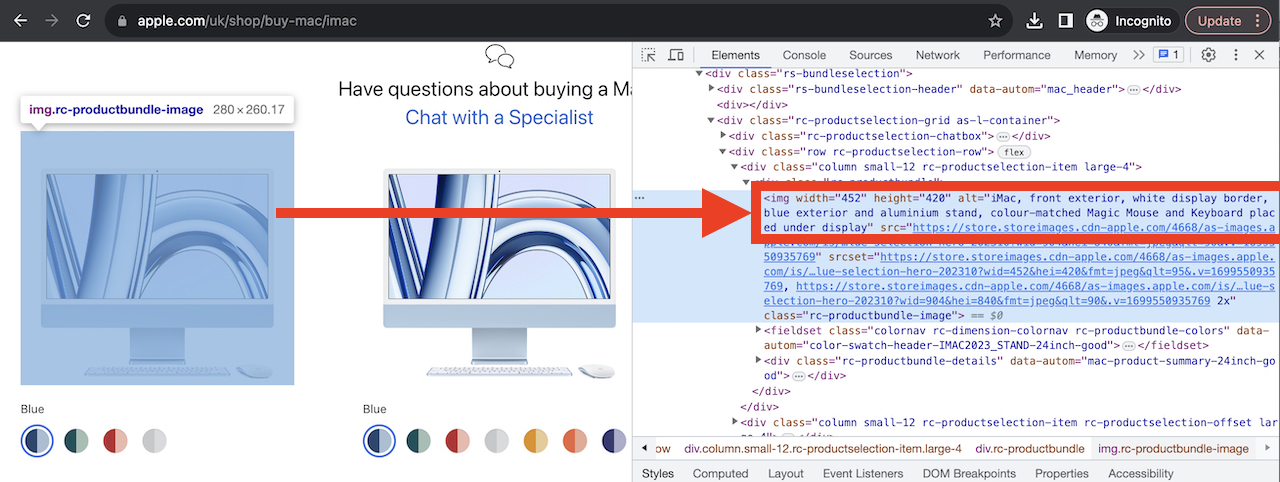Open the Event Listeners pane tab
Screen dimensions: 1280x482
(863, 473)
